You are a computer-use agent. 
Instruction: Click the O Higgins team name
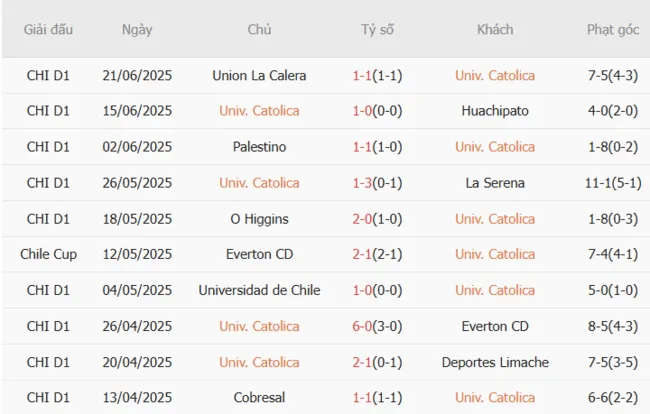coord(259,219)
